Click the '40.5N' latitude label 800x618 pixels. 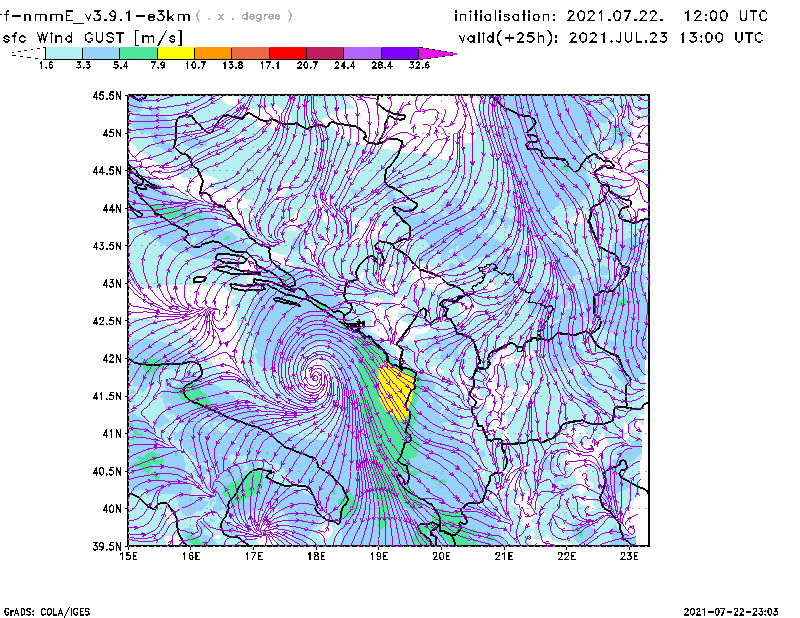click(107, 472)
